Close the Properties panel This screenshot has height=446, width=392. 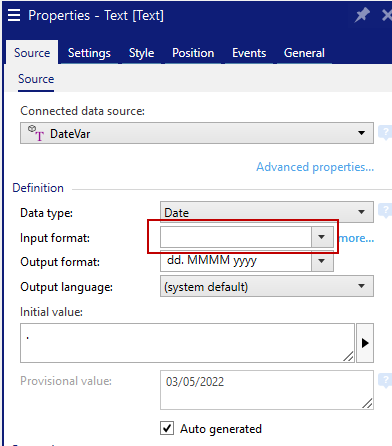[x=387, y=15]
